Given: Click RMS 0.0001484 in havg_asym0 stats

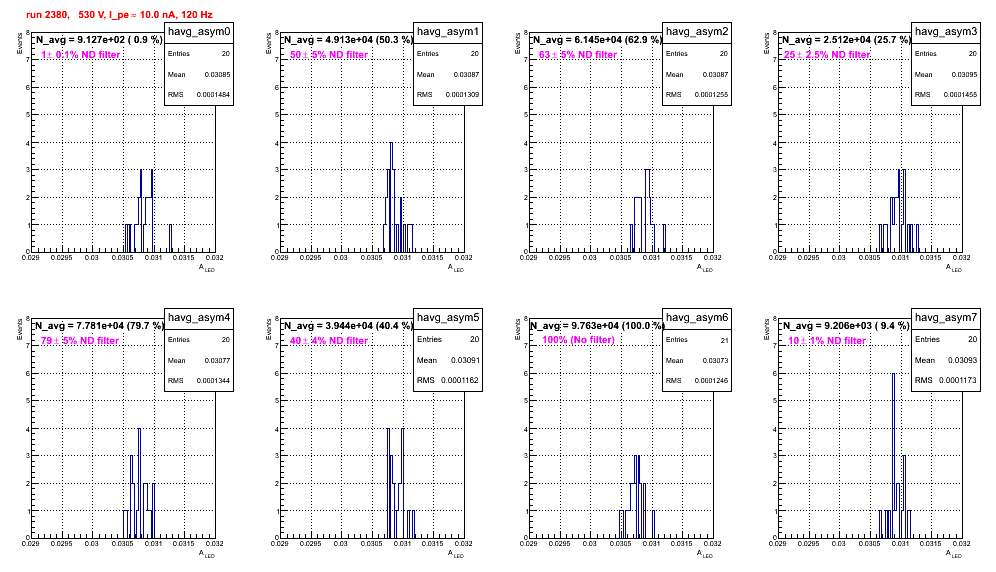Looking at the screenshot, I should tap(199, 95).
